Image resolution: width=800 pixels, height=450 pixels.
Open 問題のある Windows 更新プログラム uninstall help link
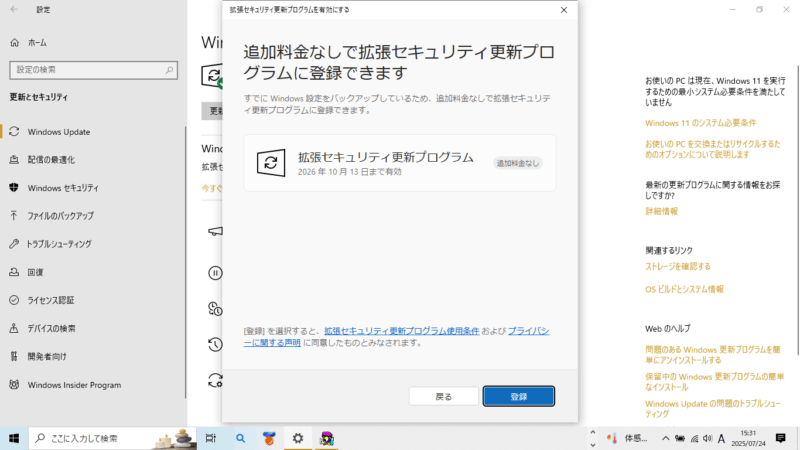click(x=712, y=355)
